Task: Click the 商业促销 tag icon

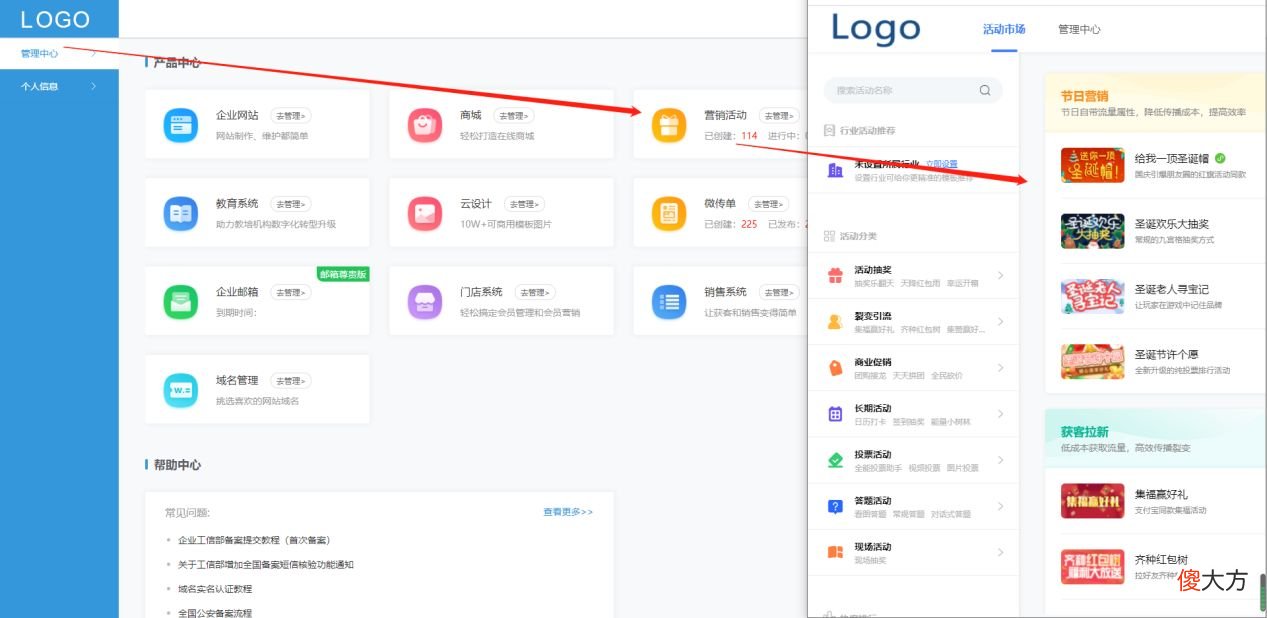Action: (835, 368)
